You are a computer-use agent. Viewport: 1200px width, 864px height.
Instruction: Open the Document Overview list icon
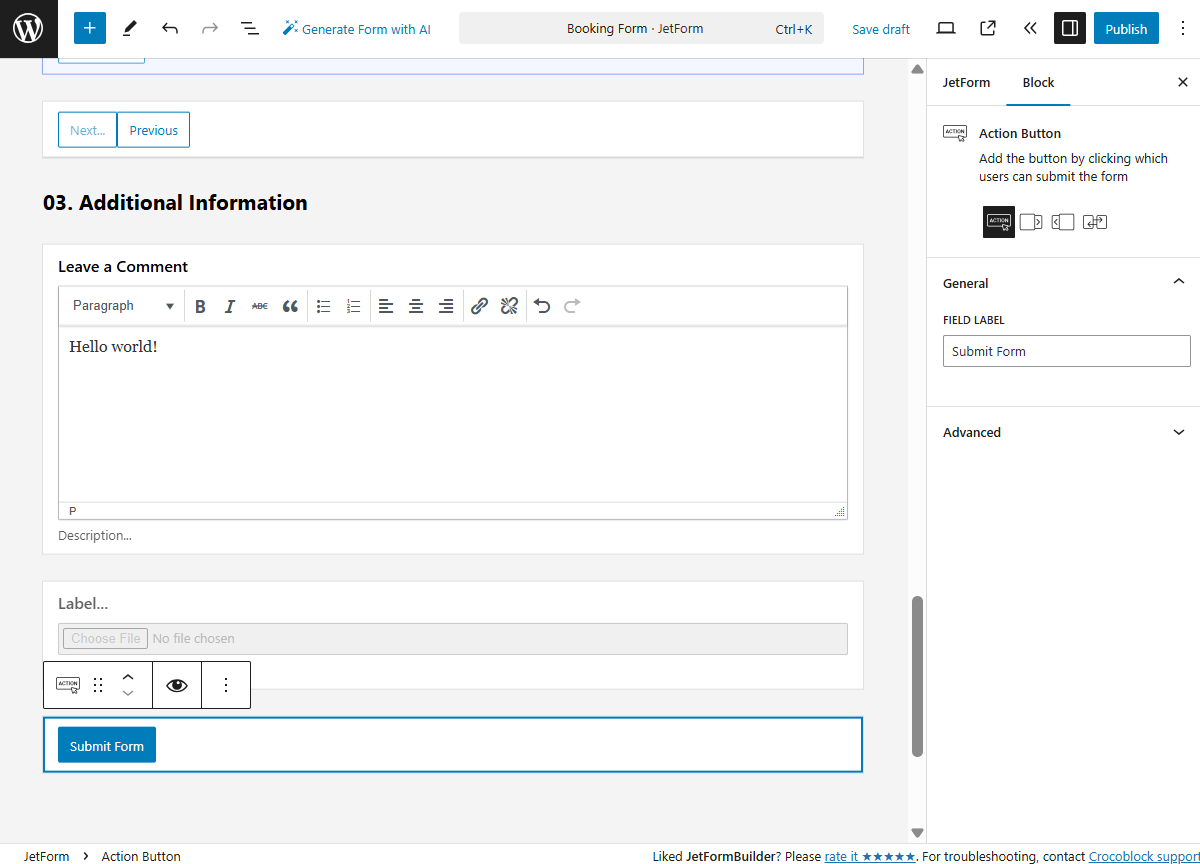pyautogui.click(x=250, y=29)
